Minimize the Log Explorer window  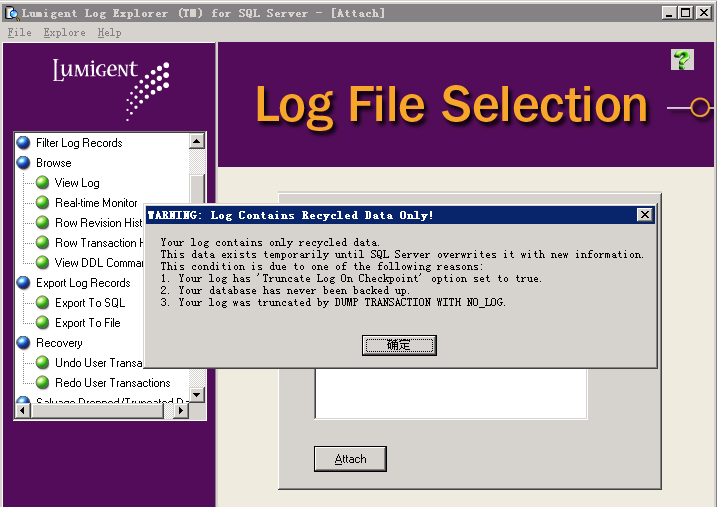pos(669,13)
